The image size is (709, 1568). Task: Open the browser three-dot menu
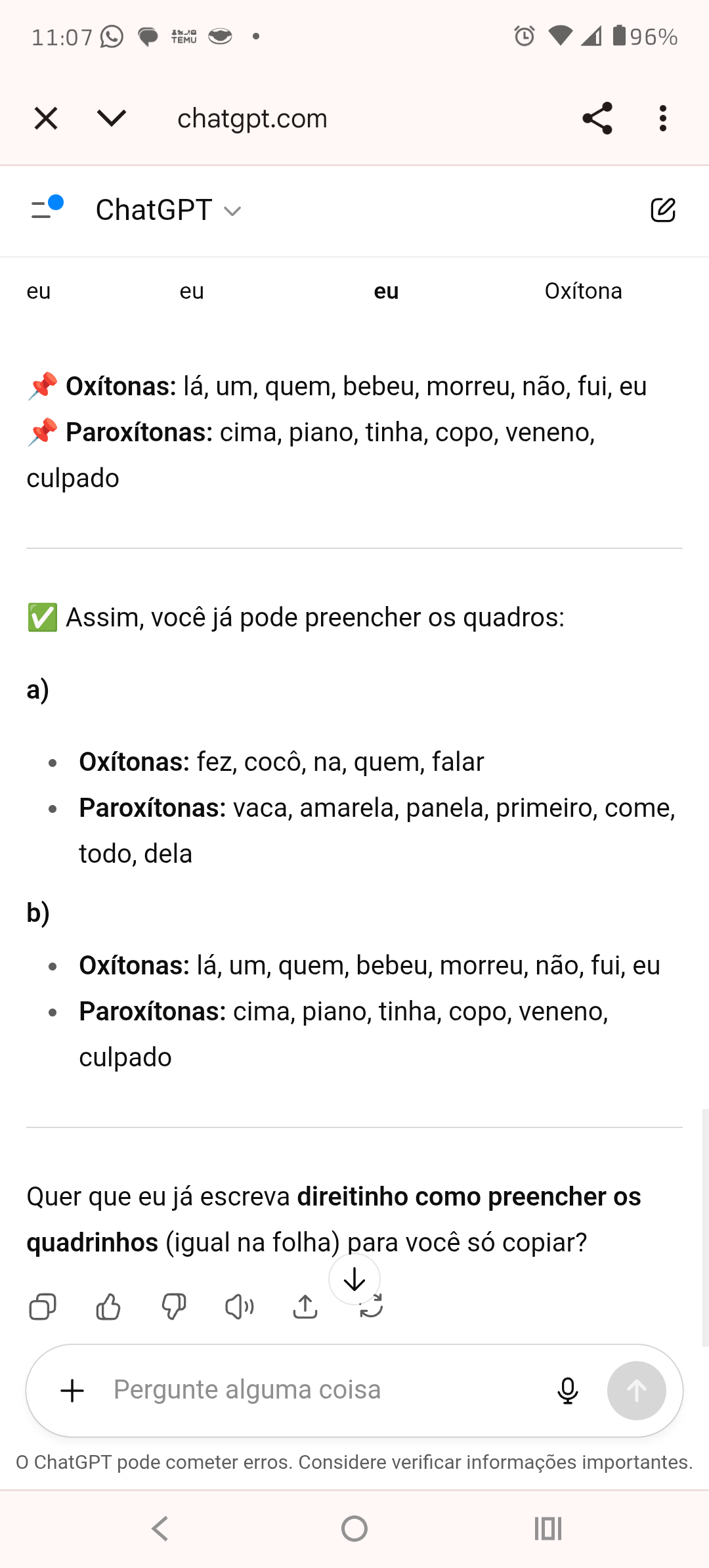pos(663,119)
